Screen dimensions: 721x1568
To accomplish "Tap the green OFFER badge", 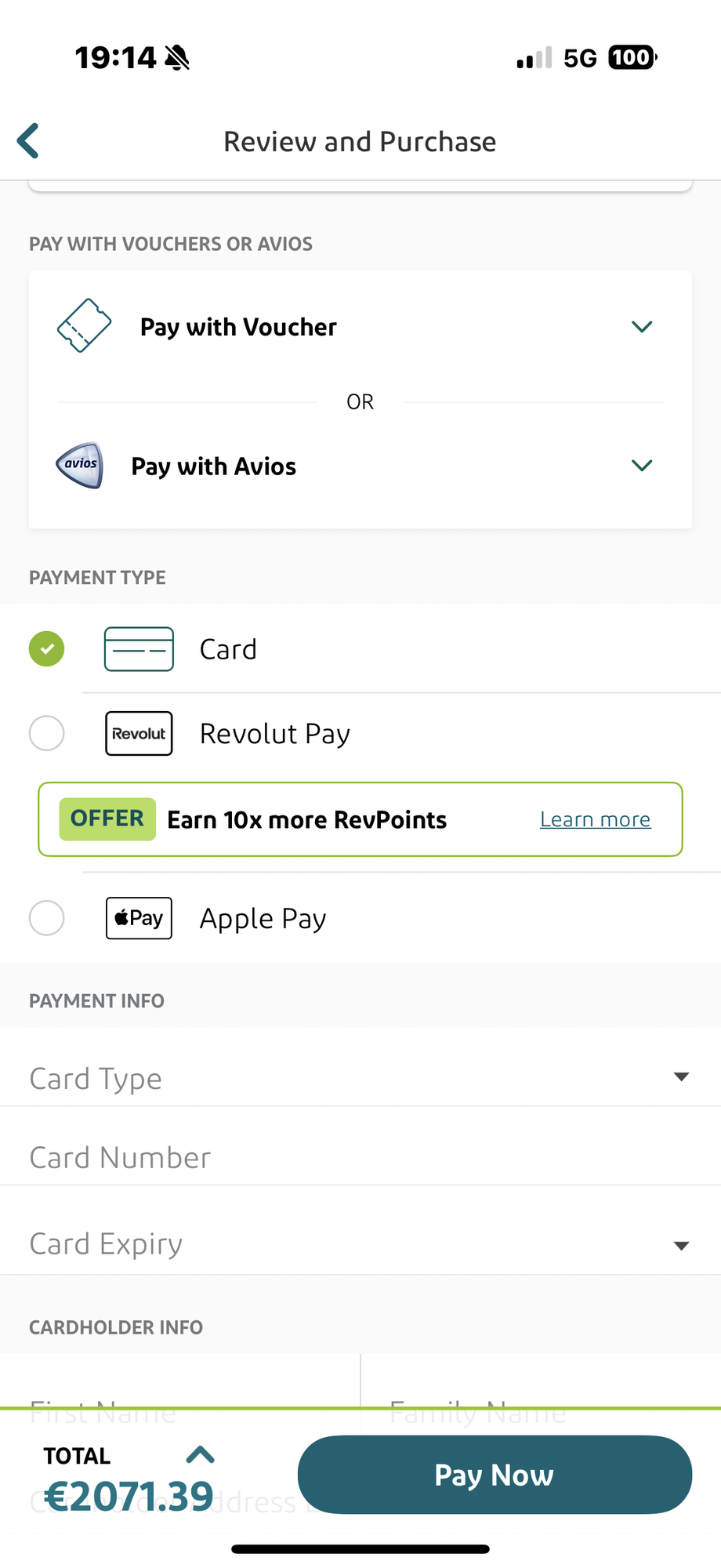I will [107, 818].
